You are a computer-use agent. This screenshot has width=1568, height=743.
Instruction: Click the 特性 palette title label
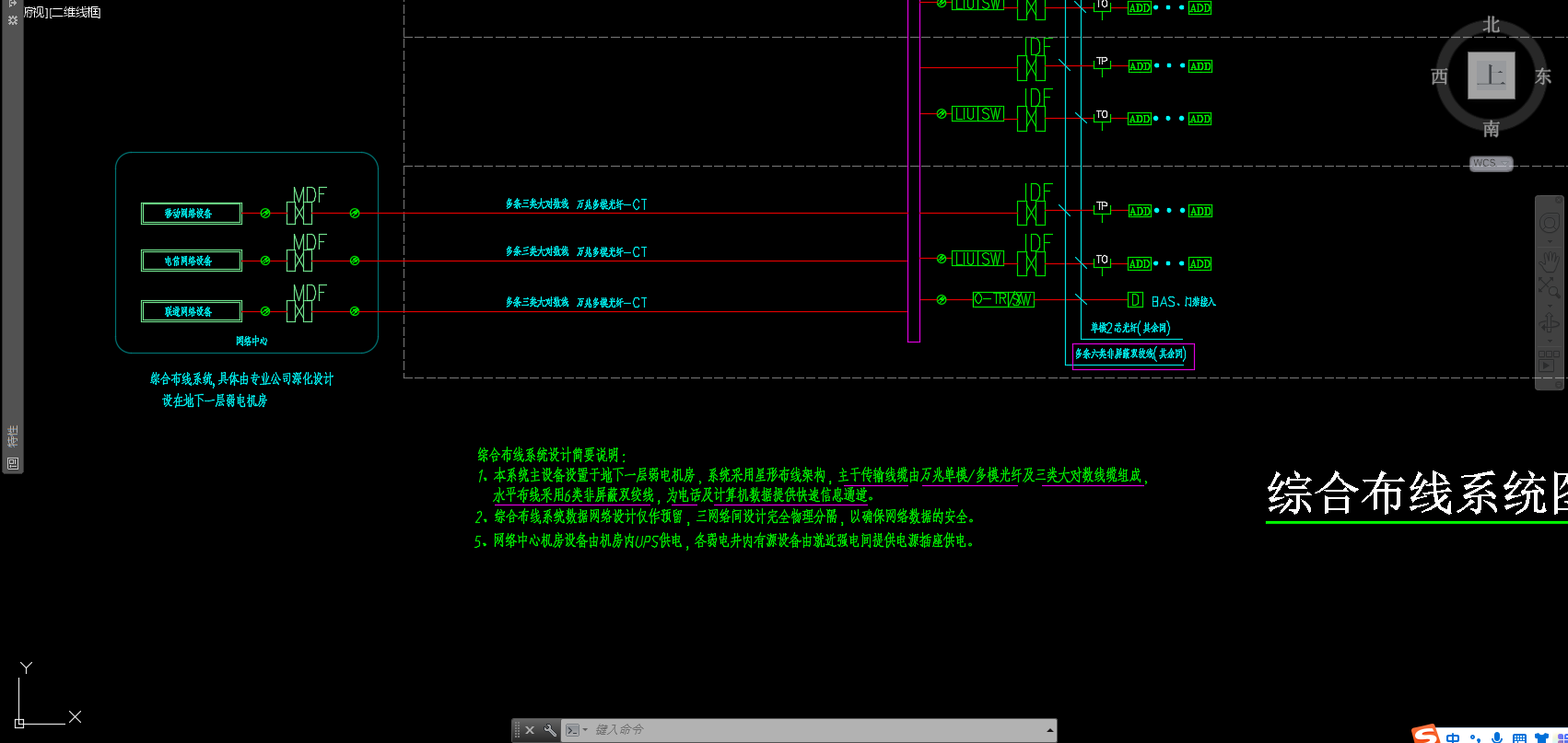click(x=13, y=435)
